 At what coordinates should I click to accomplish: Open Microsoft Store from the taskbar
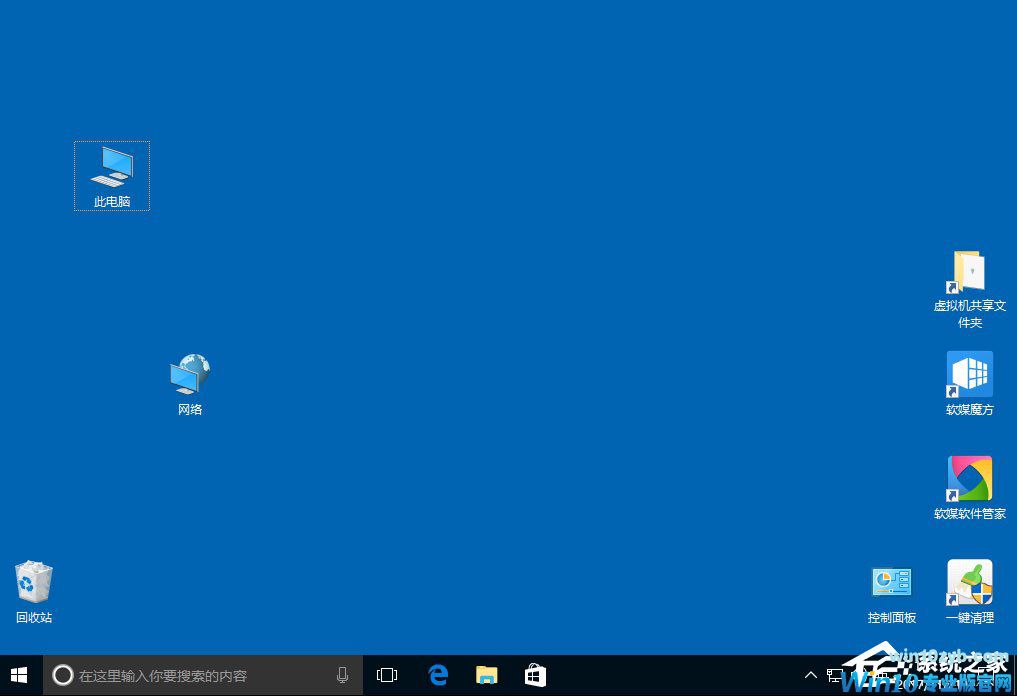click(535, 675)
